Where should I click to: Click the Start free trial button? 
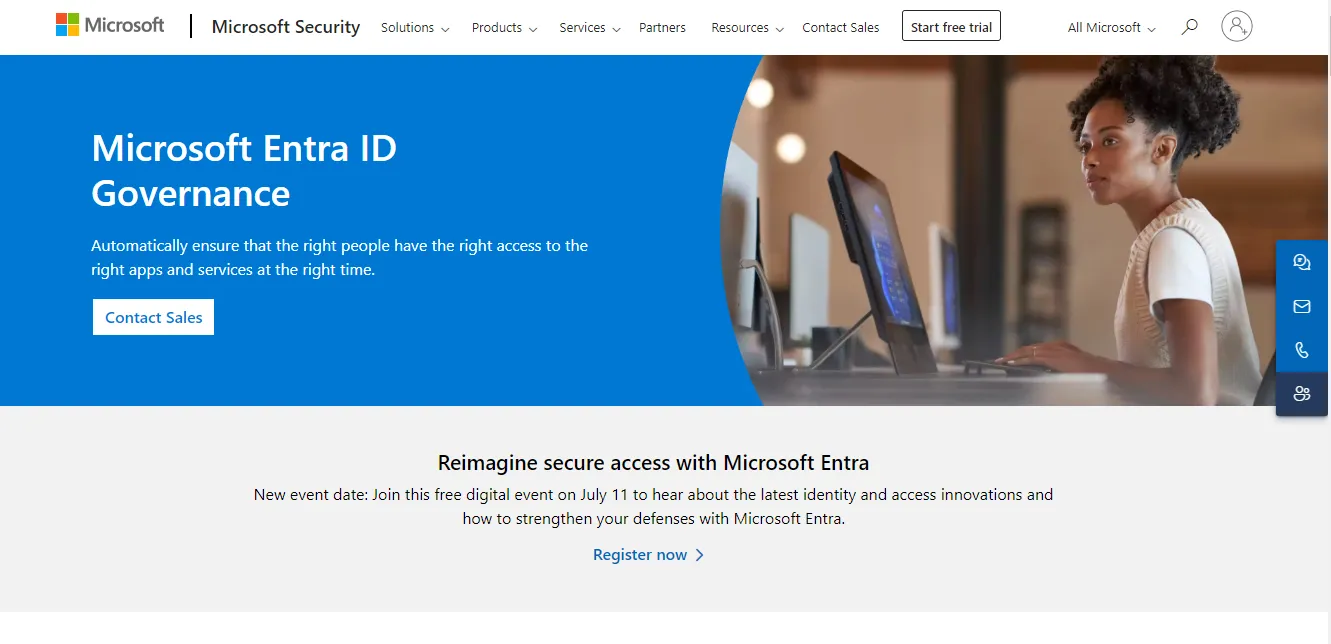(951, 27)
